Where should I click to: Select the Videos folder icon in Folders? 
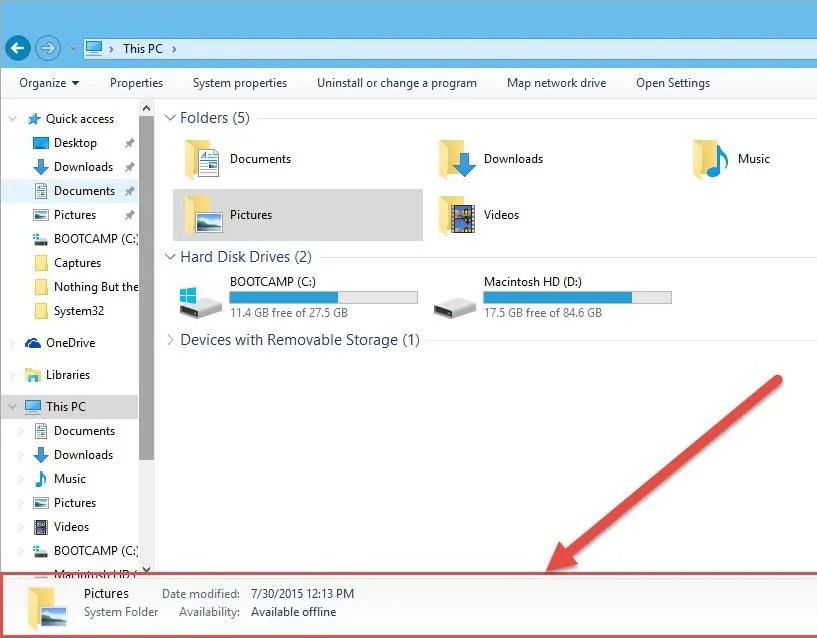pos(456,215)
